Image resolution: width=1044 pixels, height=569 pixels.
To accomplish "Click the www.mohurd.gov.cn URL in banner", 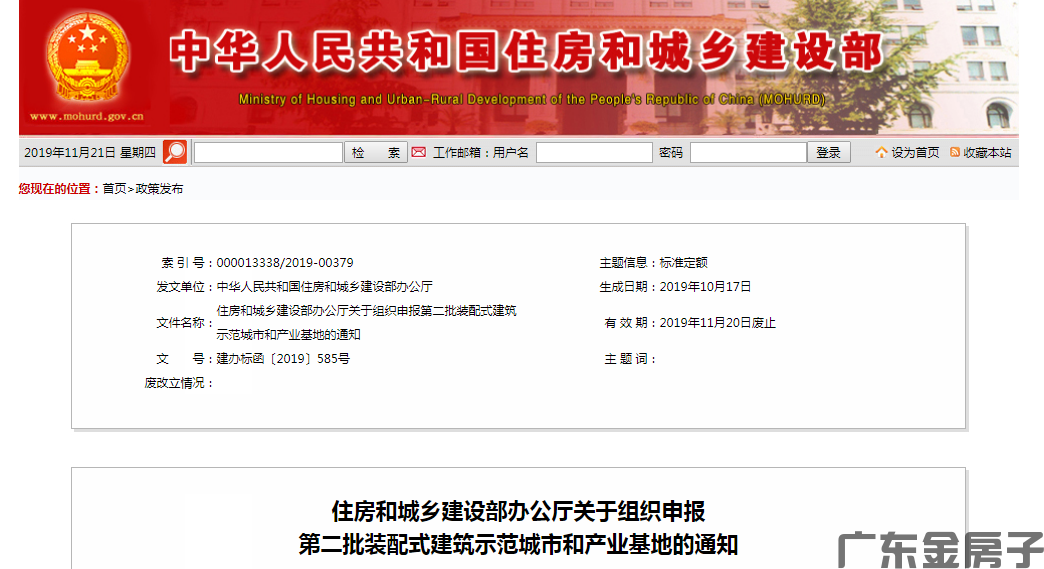I will (x=86, y=116).
